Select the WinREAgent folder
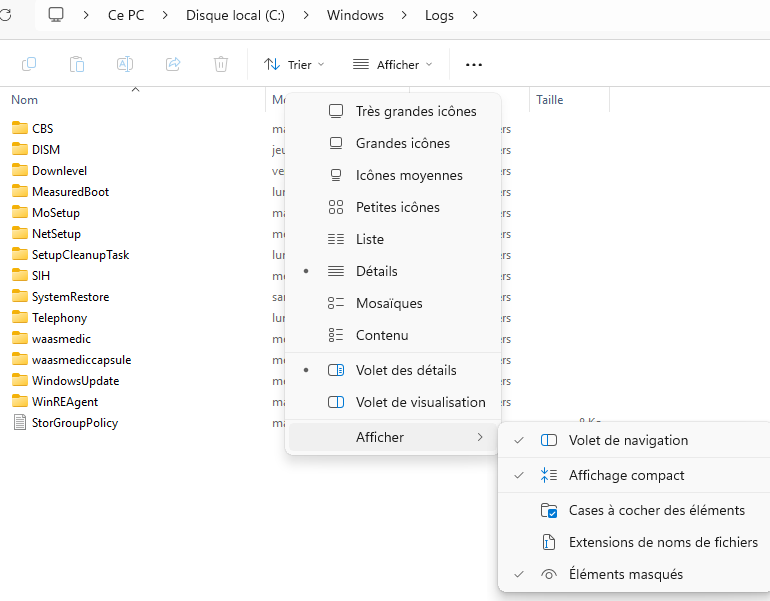770x601 pixels. click(55, 402)
